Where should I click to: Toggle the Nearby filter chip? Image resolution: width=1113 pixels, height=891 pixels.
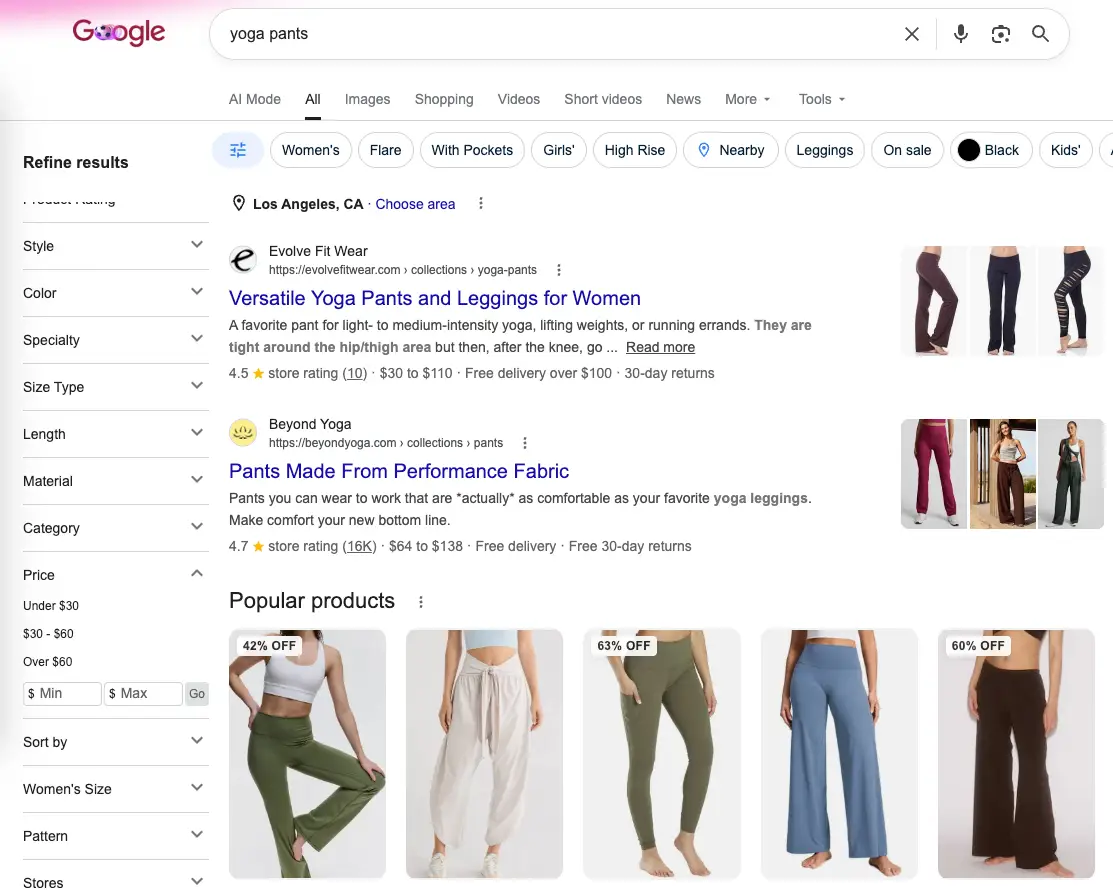[x=731, y=151]
